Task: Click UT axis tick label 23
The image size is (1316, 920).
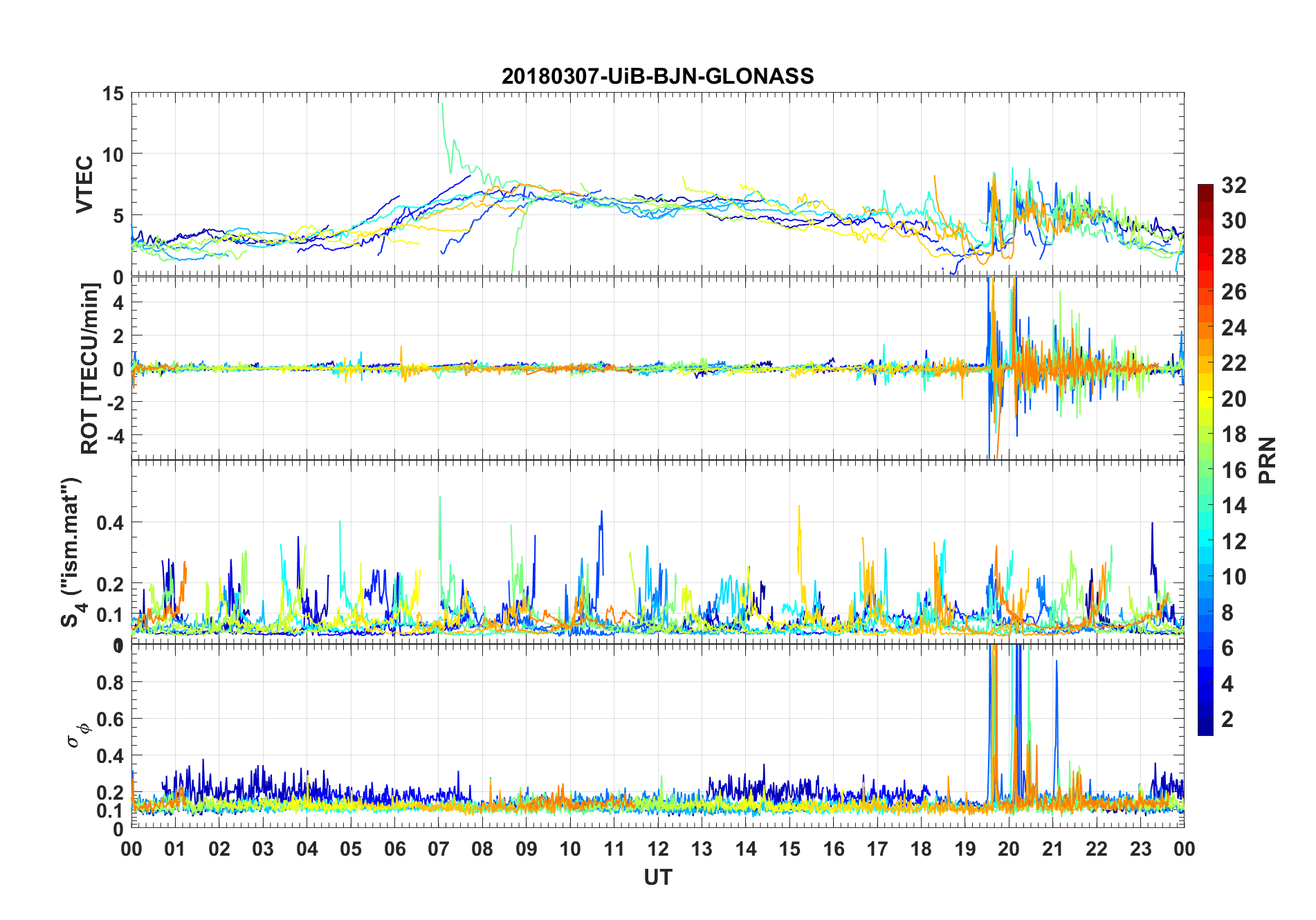Action: (x=1140, y=849)
